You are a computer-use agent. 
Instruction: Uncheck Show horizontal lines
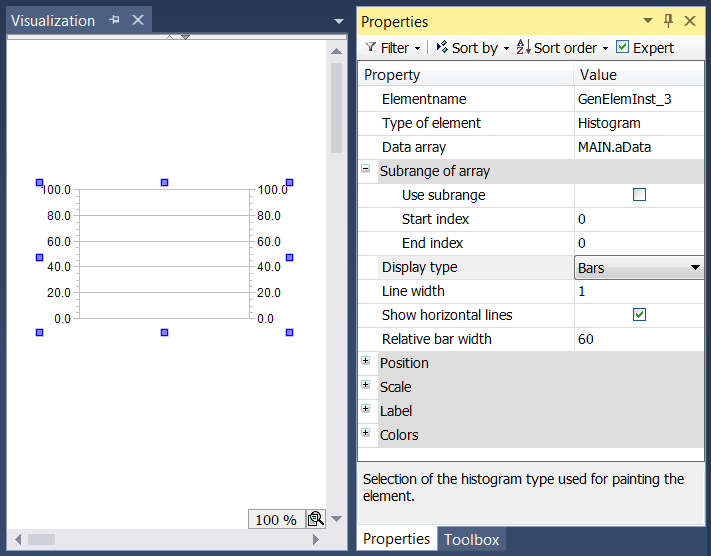[x=639, y=314]
